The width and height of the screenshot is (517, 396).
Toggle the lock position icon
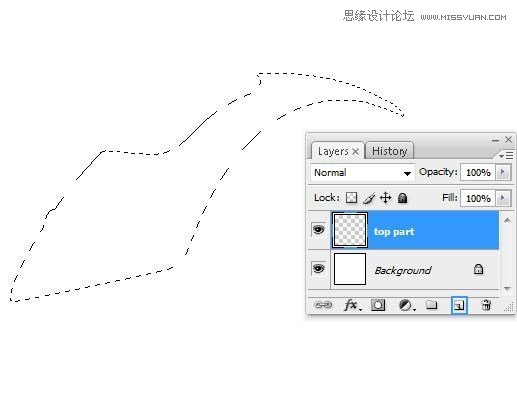coord(385,197)
